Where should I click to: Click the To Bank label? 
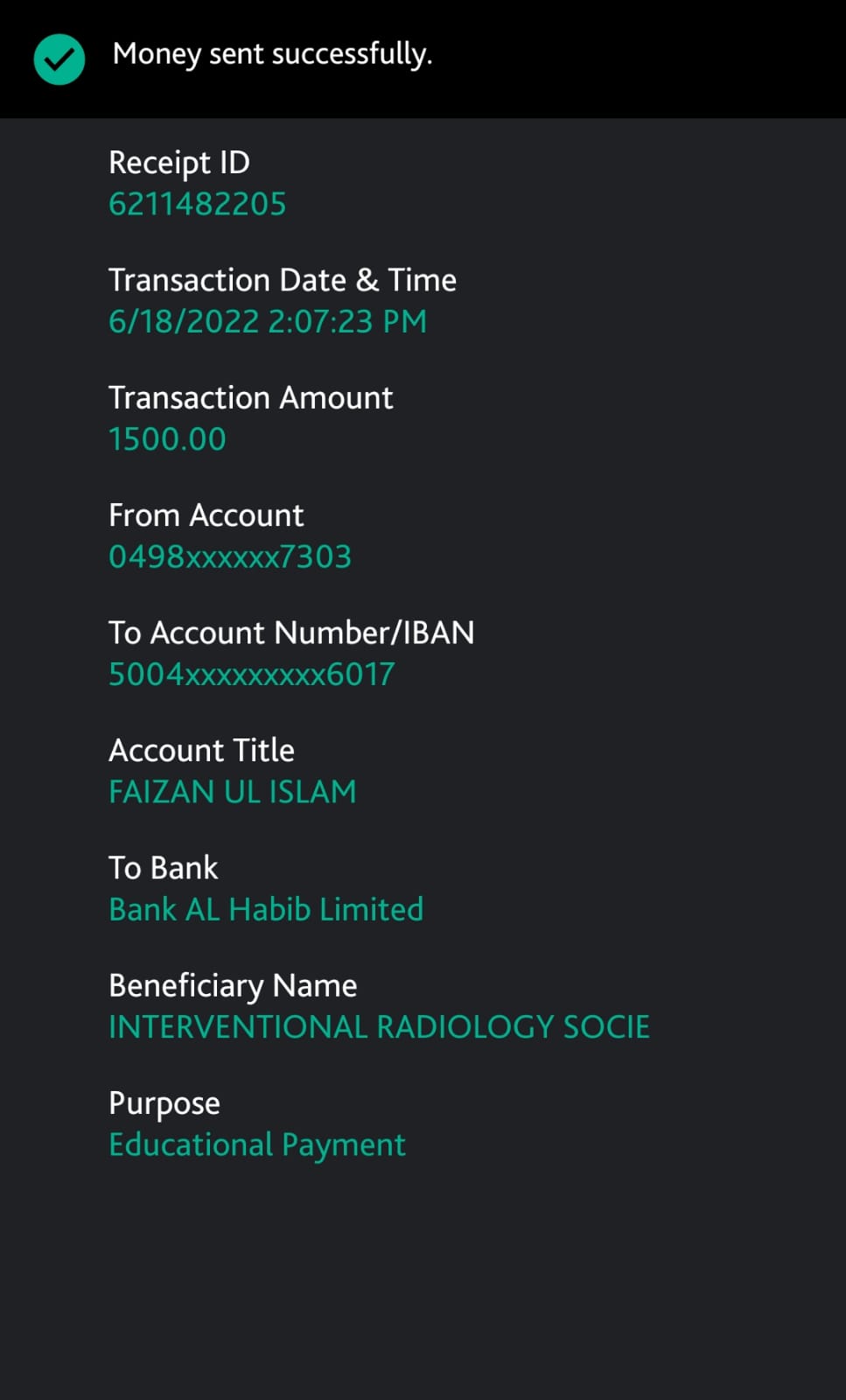pyautogui.click(x=164, y=868)
